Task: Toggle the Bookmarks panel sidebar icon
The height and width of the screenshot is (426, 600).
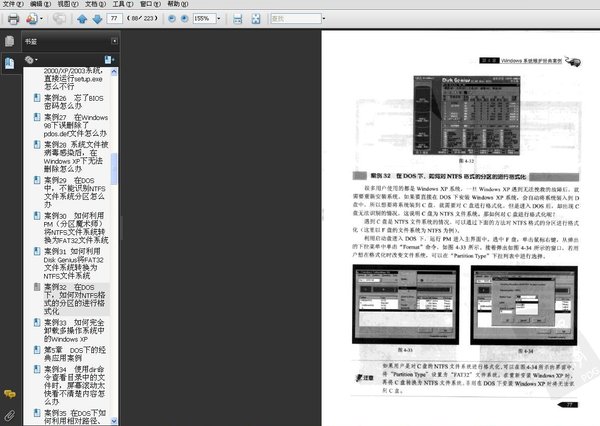Action: click(x=9, y=63)
